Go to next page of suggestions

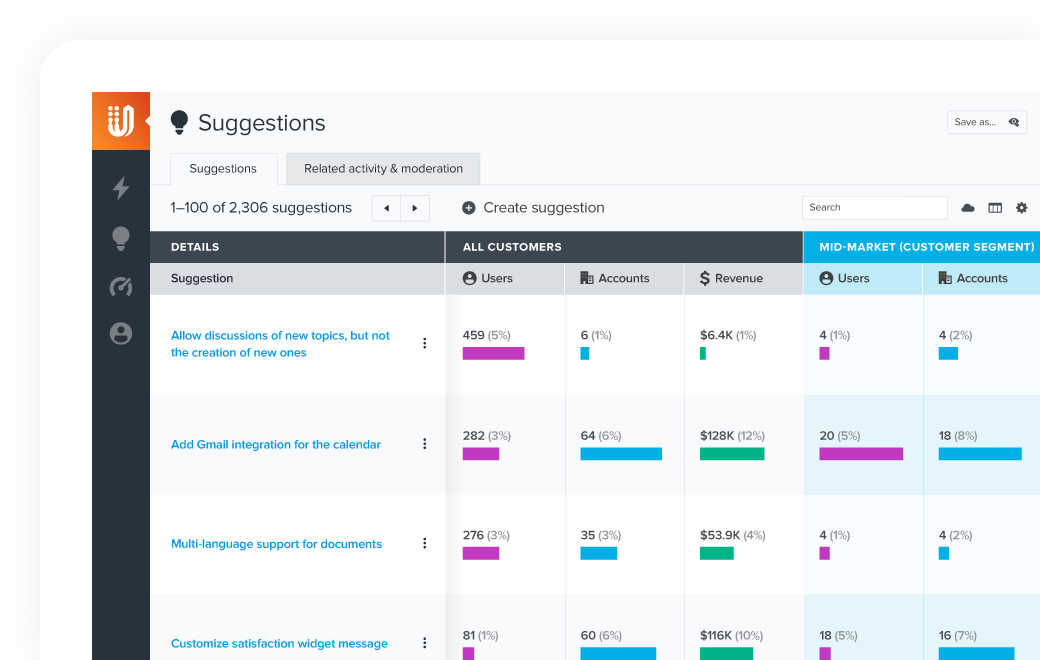[415, 208]
